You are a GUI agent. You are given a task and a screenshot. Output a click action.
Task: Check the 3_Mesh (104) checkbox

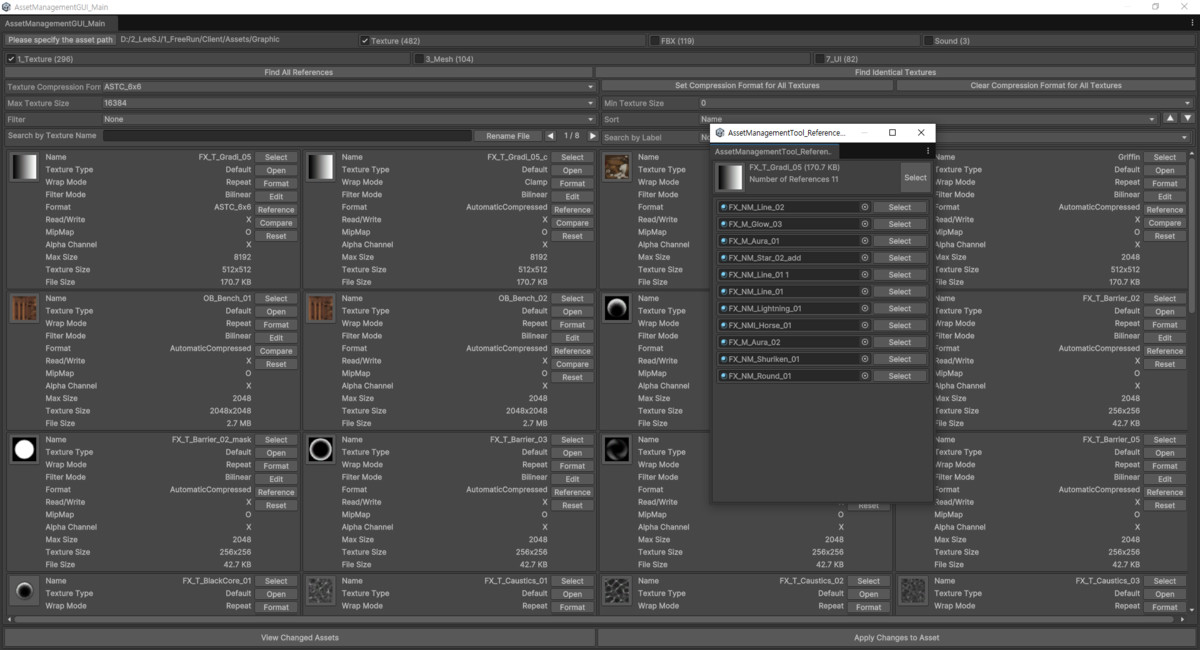pos(420,59)
